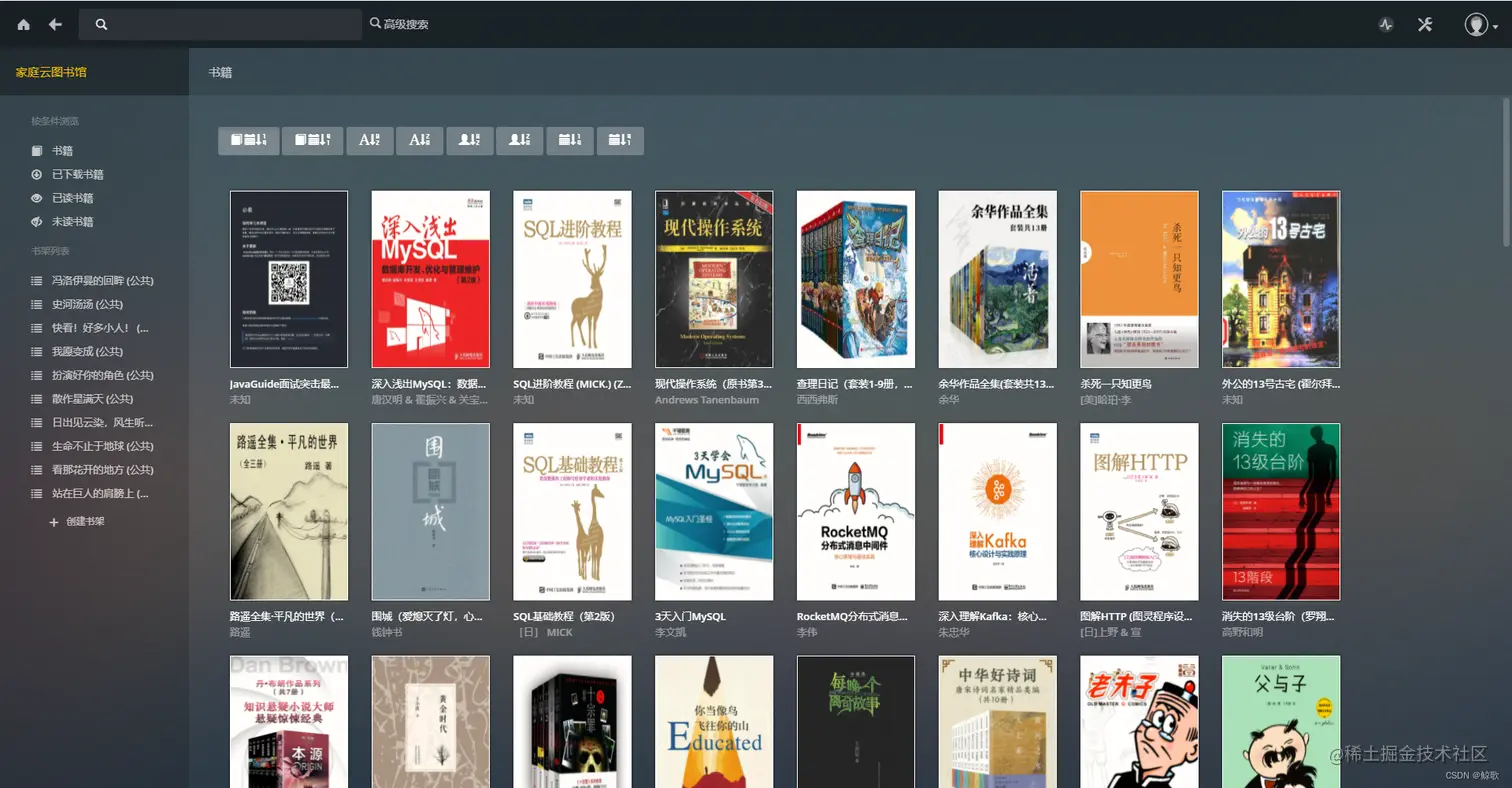Open the 消失的13级台阶 red cover
1512x788 pixels.
[1282, 512]
